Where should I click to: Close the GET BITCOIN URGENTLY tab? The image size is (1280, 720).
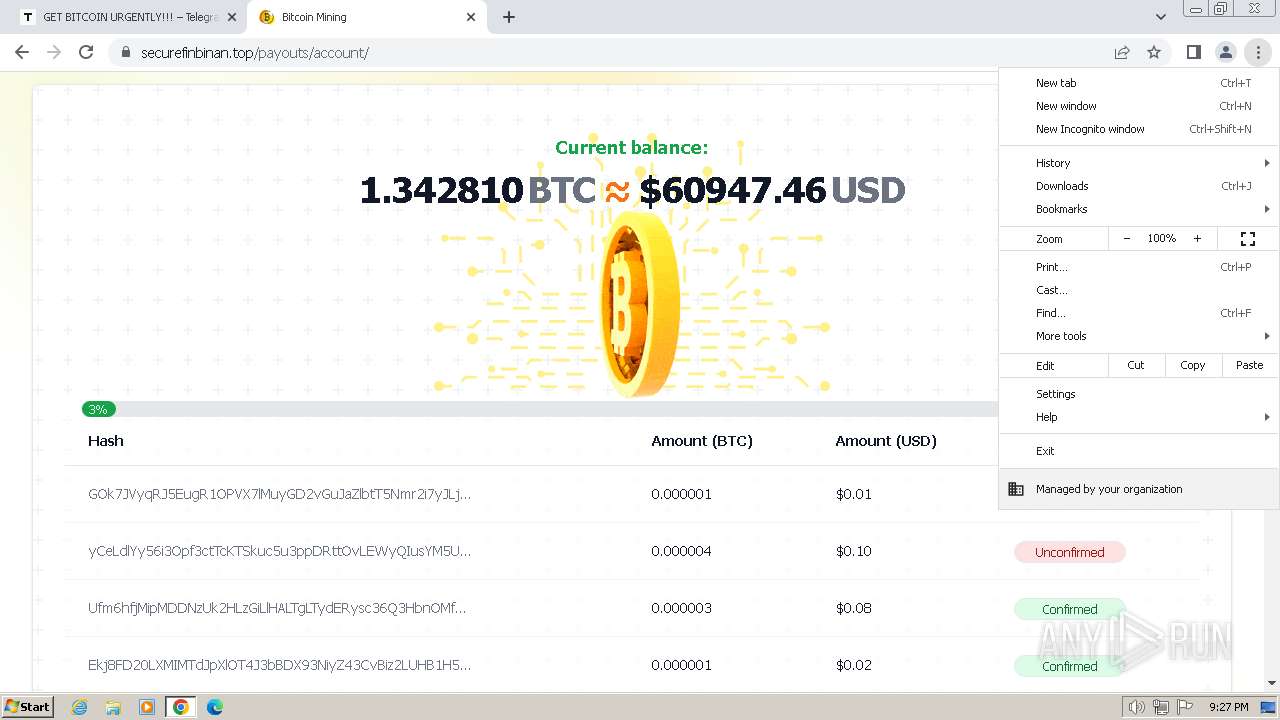pyautogui.click(x=232, y=17)
